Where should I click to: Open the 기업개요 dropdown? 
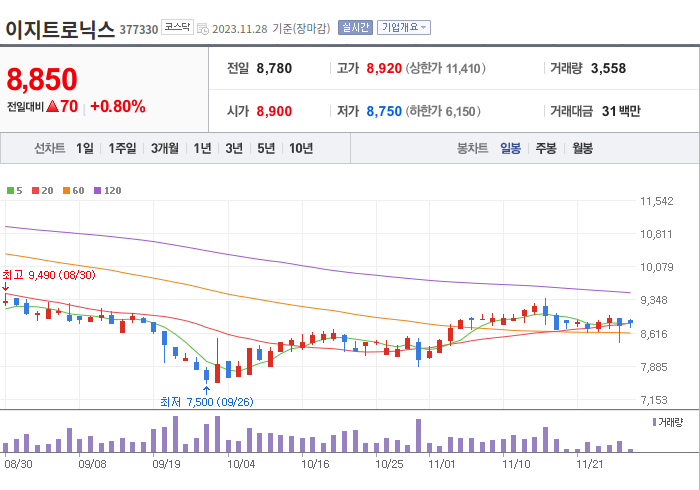(404, 28)
